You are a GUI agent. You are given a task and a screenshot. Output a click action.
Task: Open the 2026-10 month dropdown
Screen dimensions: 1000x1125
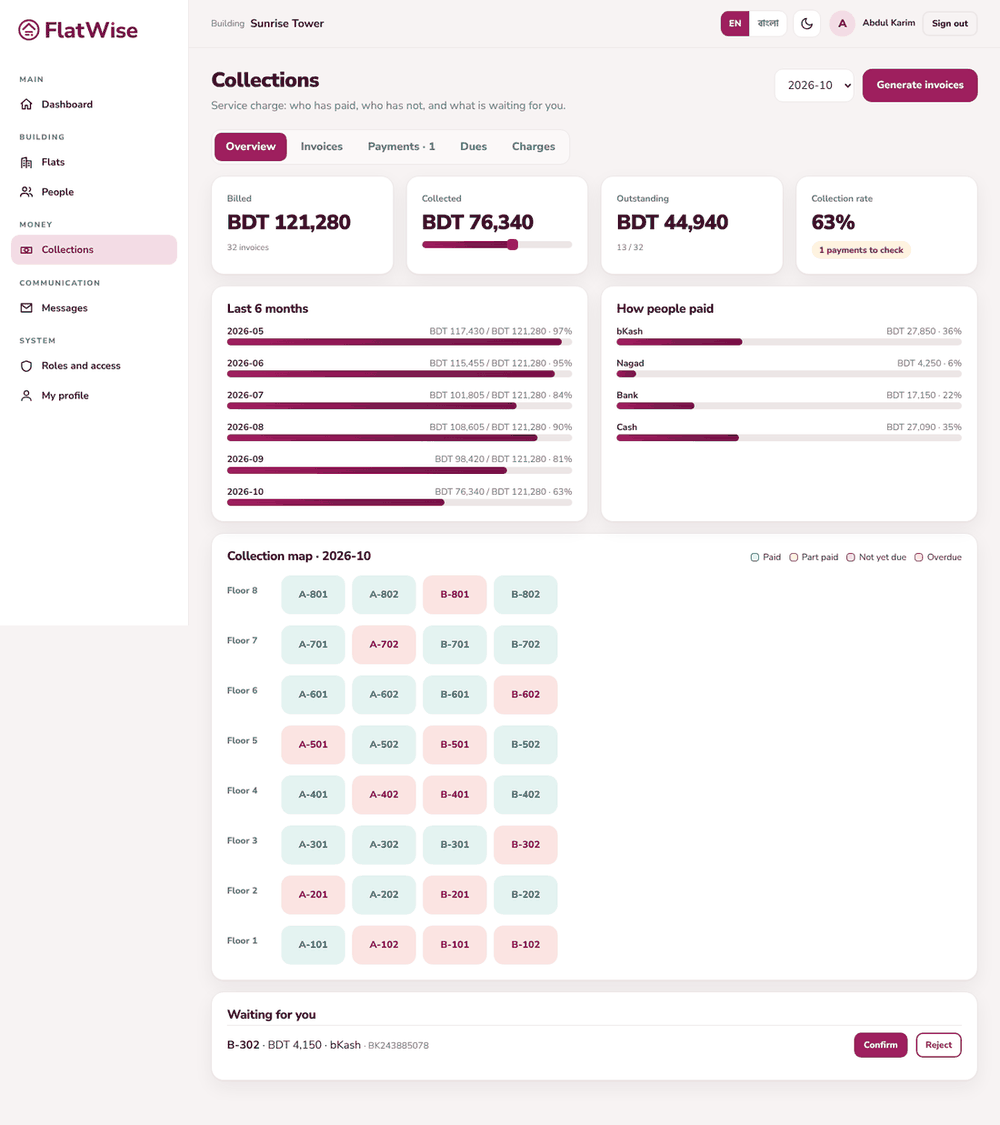pyautogui.click(x=814, y=85)
